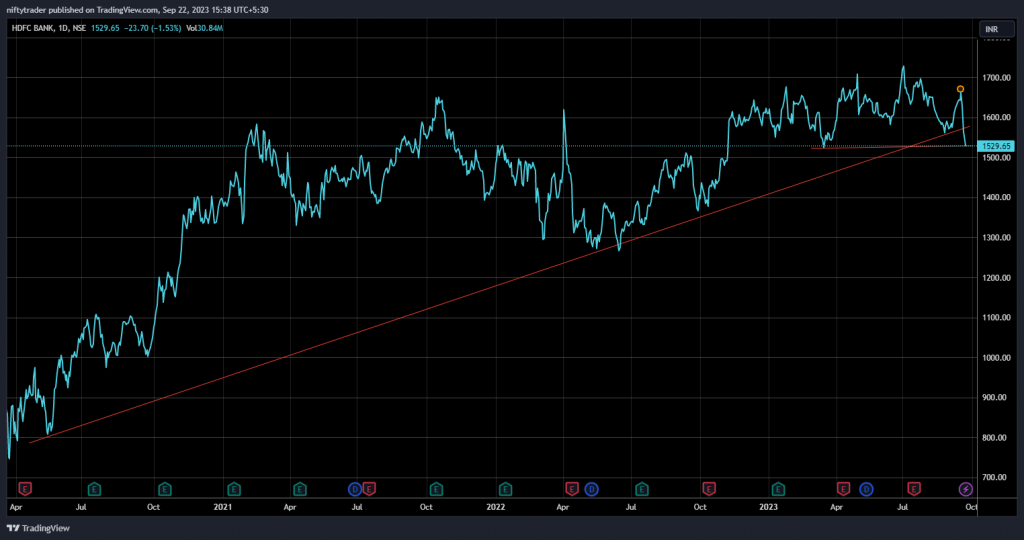Open the green earnings marker for July 2022
The height and width of the screenshot is (540, 1024).
click(x=641, y=488)
